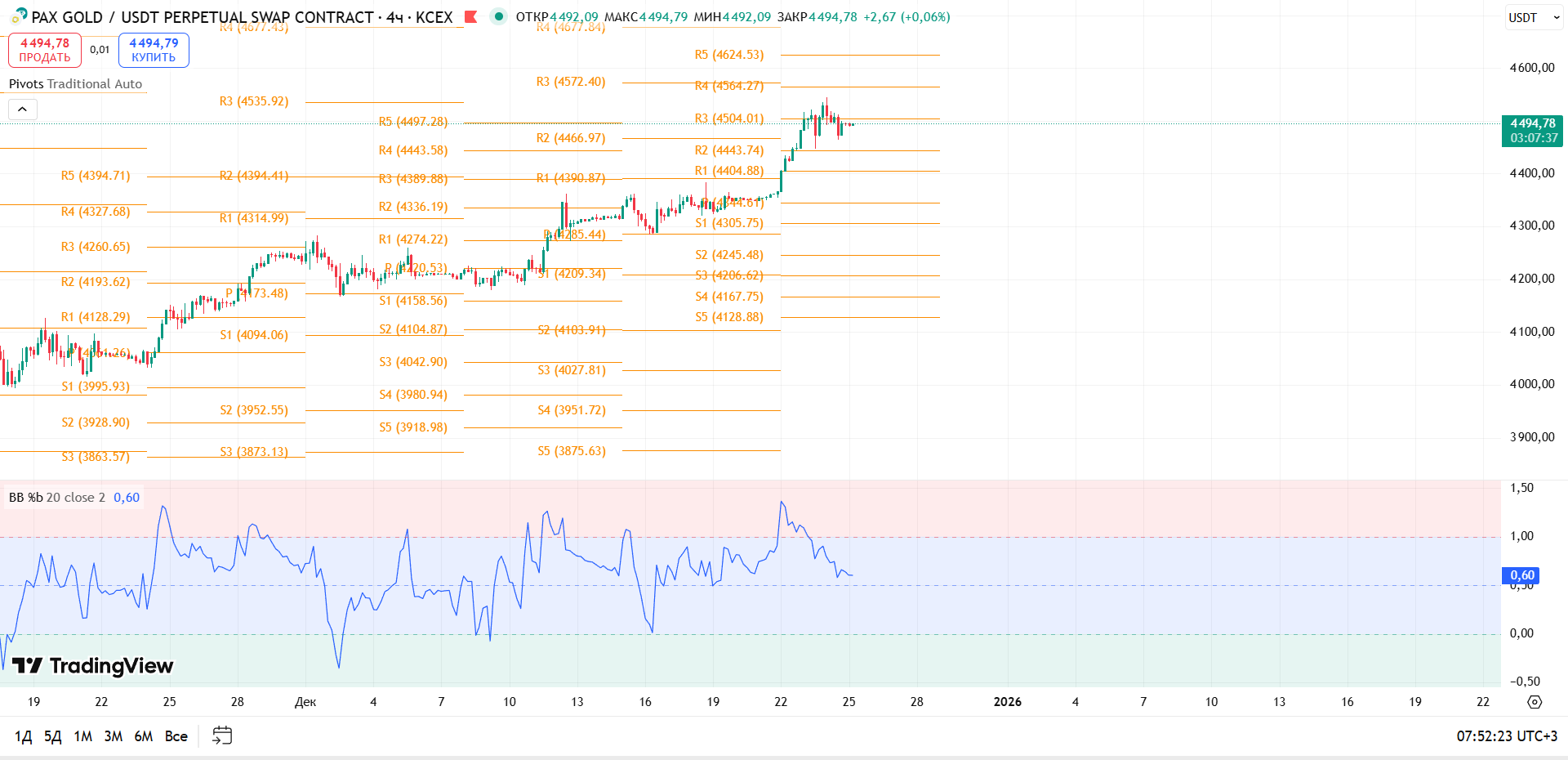Viewport: 1568px width, 760px height.
Task: Click the R3 (4572.40) pivot label
Action: (571, 82)
